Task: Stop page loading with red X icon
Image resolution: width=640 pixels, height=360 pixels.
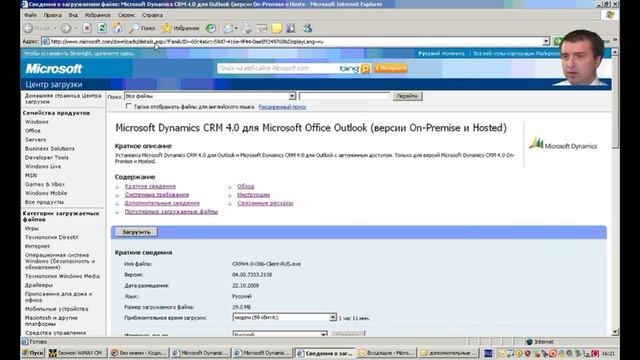Action: point(87,28)
